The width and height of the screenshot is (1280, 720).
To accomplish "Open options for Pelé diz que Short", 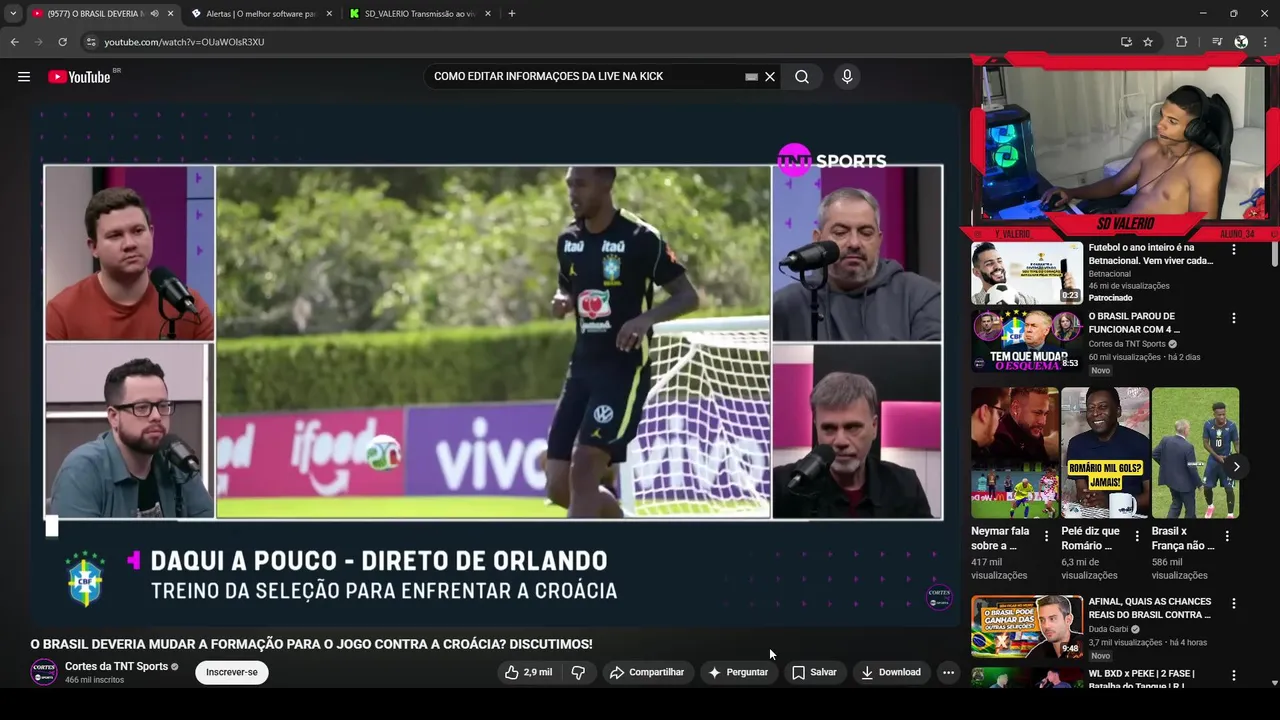I will pos(1137,536).
